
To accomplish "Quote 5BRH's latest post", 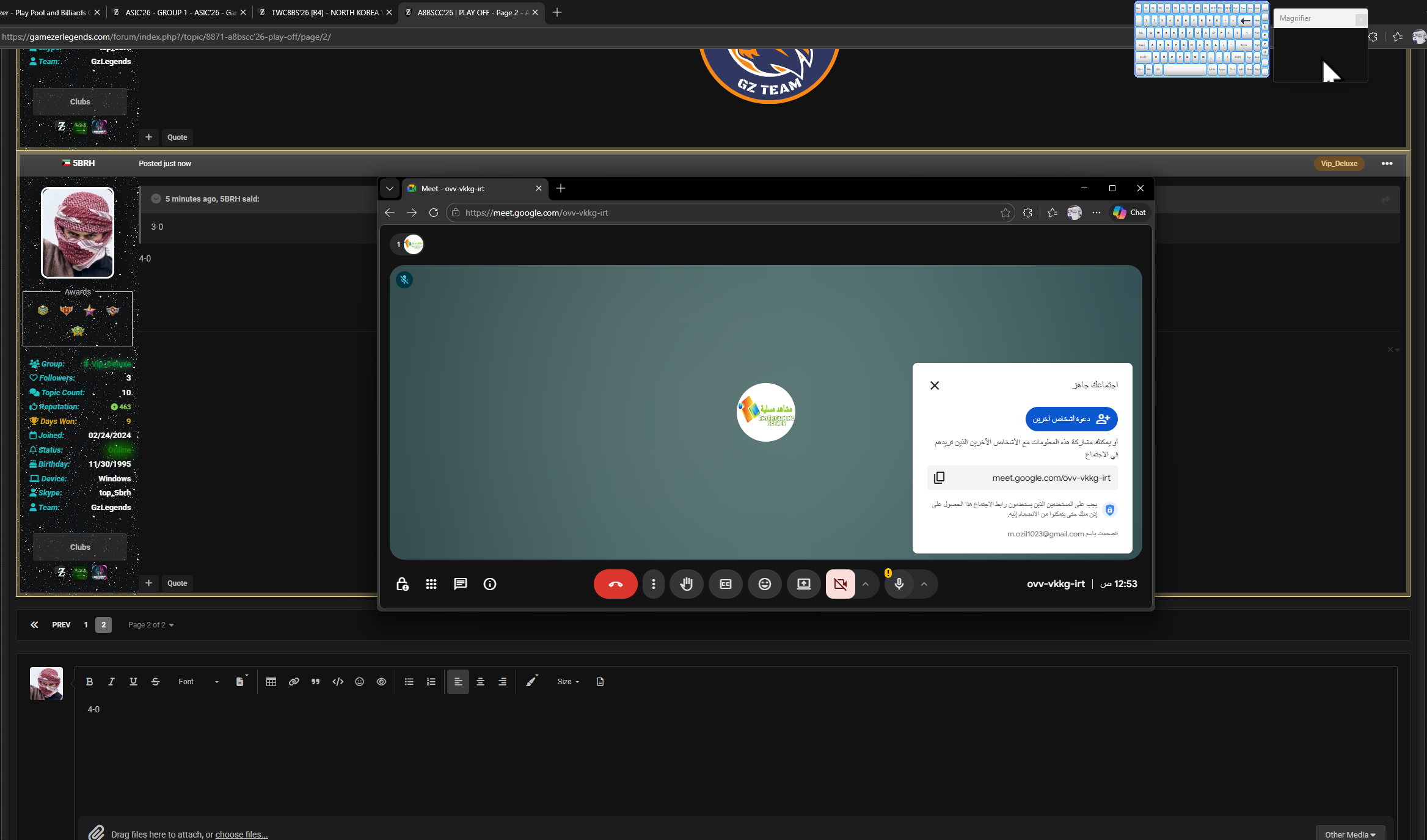I will (x=177, y=583).
